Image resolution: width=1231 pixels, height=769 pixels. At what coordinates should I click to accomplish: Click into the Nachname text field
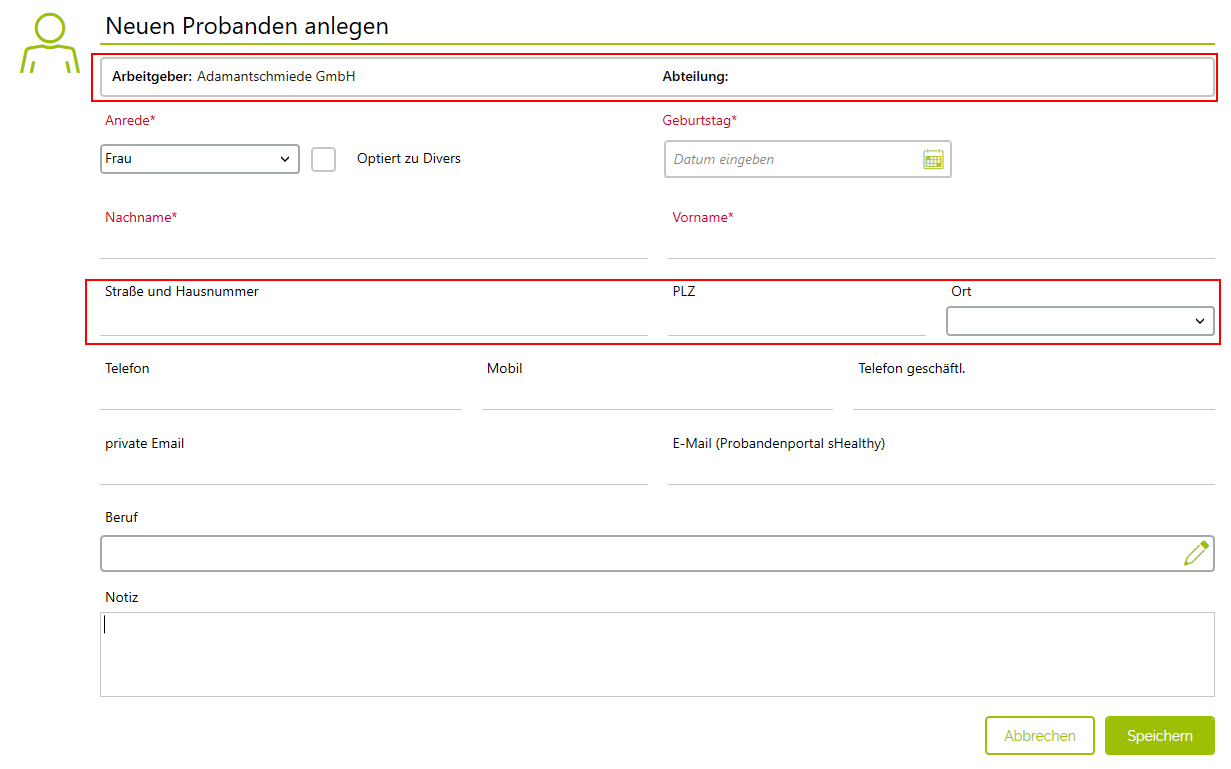coord(374,245)
